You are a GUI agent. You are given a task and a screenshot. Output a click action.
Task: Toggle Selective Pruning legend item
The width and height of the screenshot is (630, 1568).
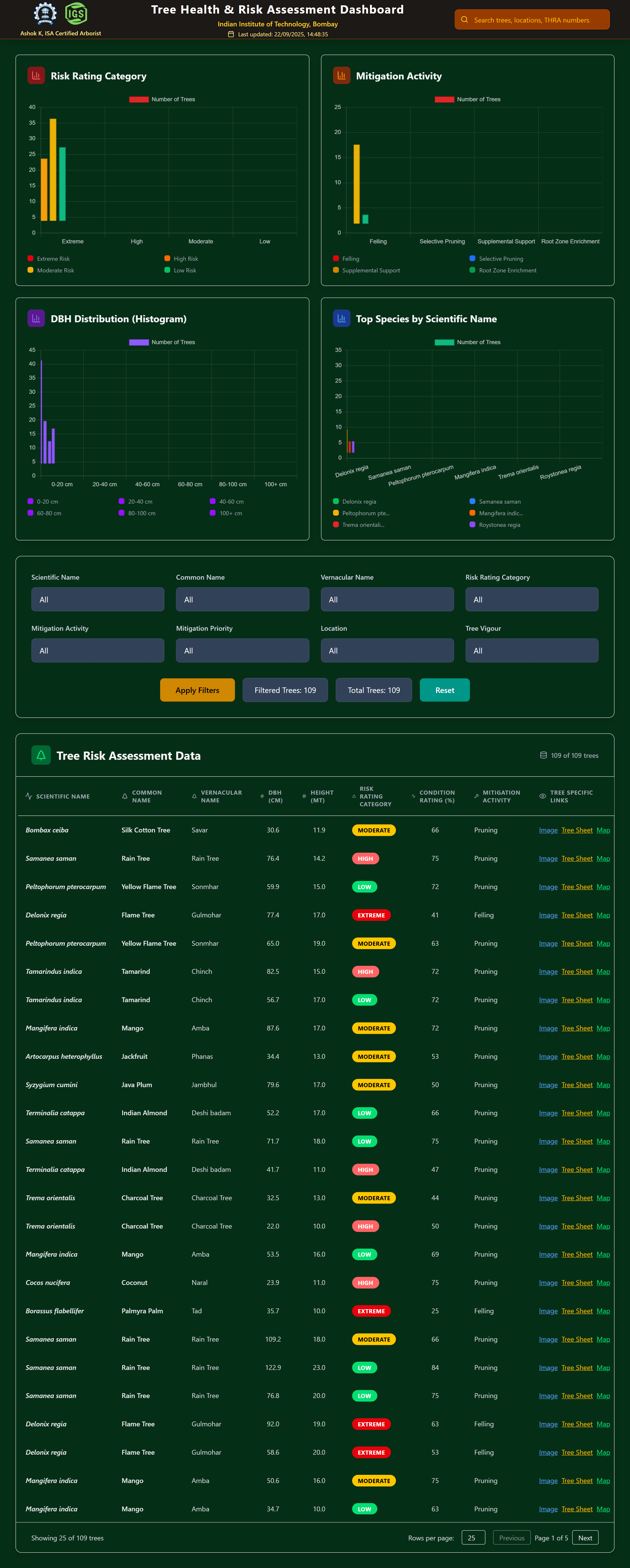click(x=496, y=259)
